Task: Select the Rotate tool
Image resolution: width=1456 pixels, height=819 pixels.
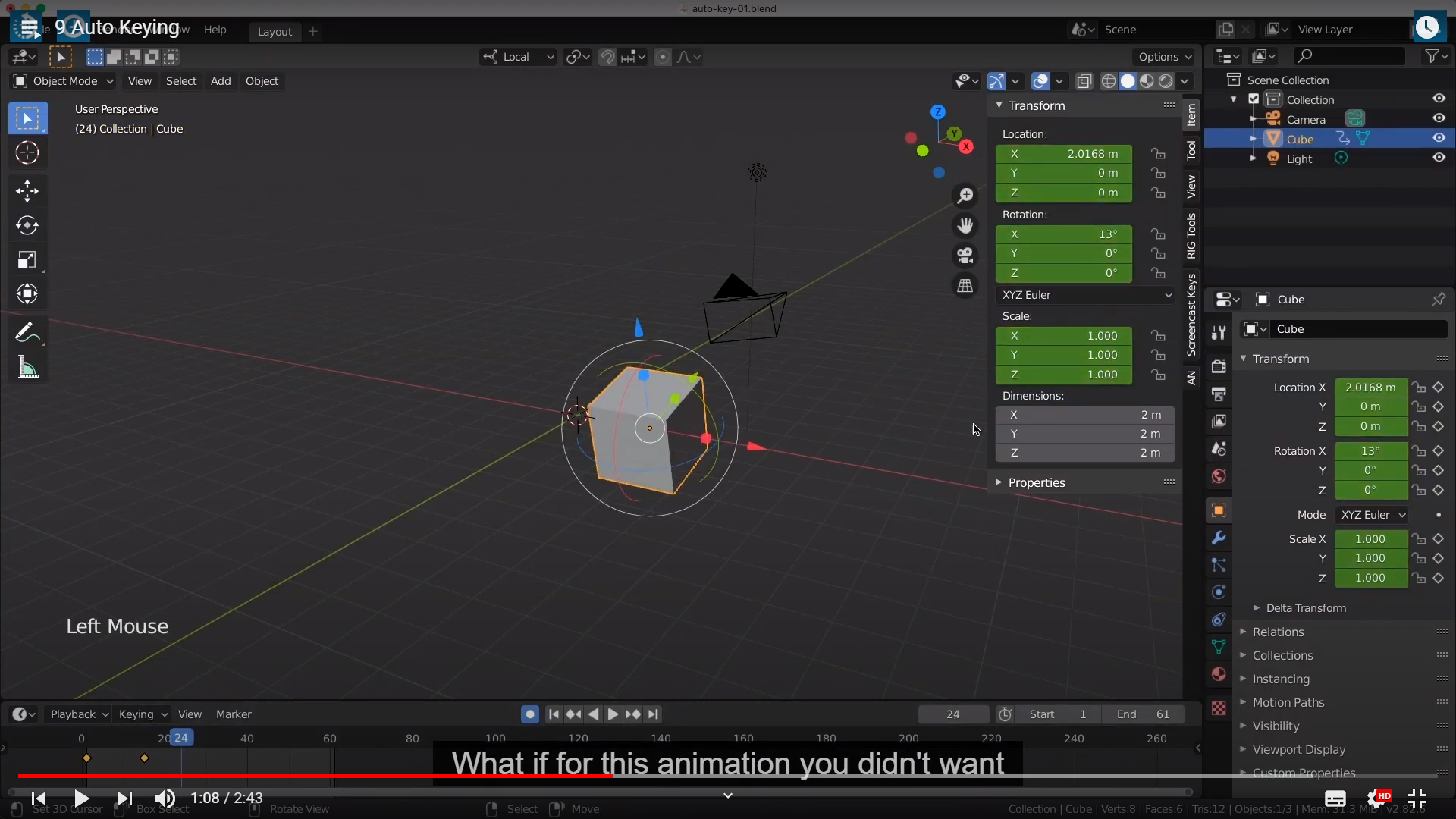Action: (27, 225)
